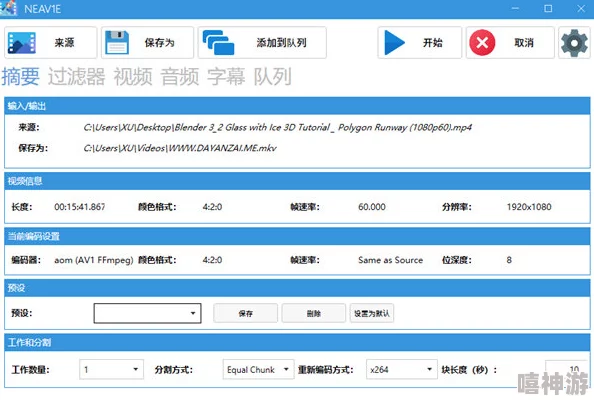Screen dimensions: 594x405
Task: Click the red X cancel icon
Action: click(482, 42)
